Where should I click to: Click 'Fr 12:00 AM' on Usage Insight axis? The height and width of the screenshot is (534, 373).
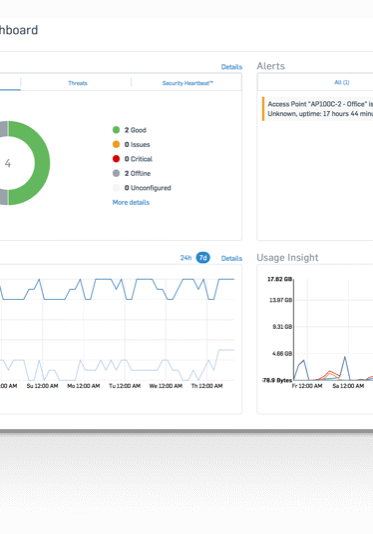point(307,386)
